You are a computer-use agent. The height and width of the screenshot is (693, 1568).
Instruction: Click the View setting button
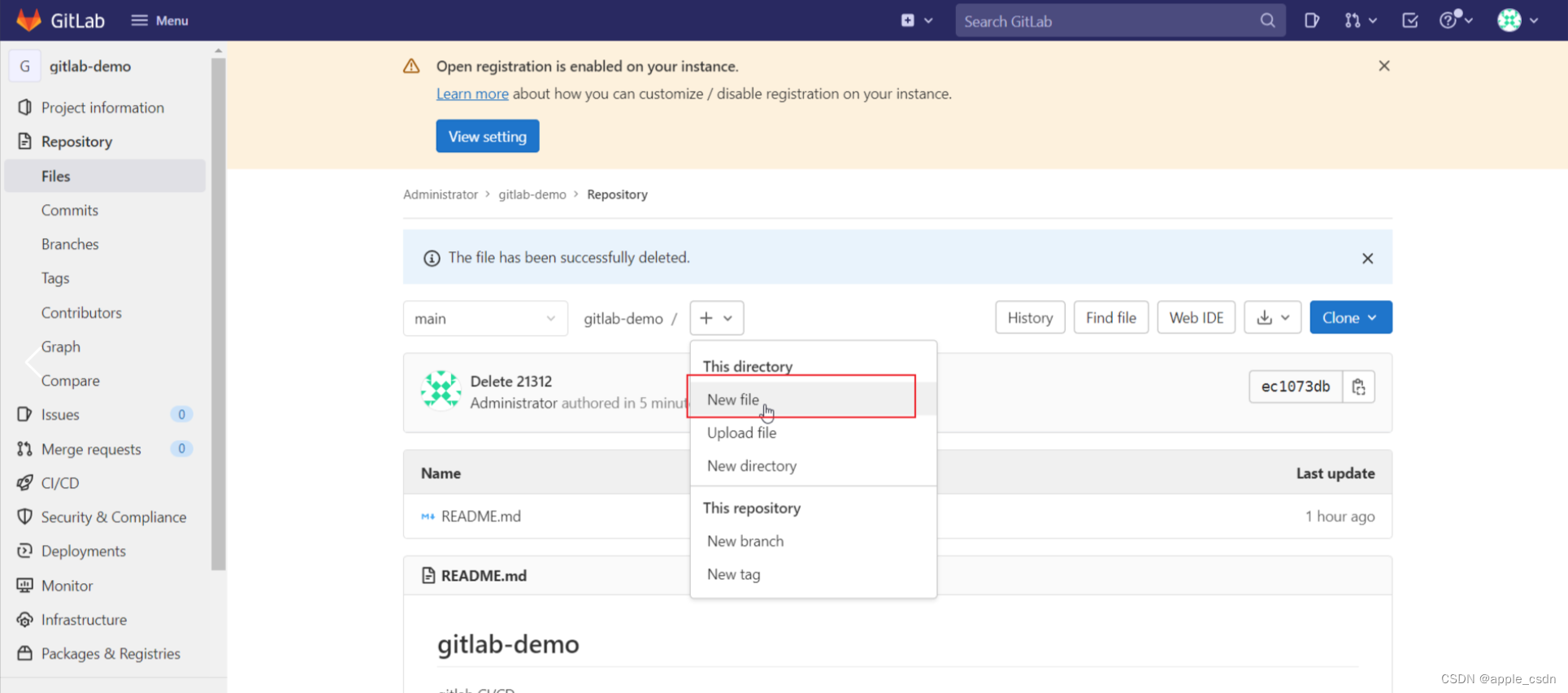[488, 137]
